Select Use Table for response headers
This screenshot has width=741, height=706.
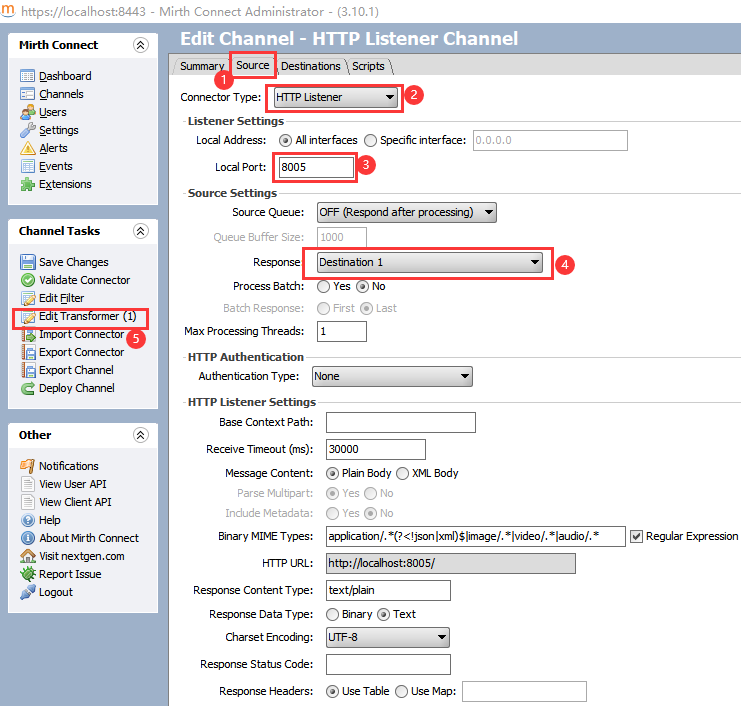tap(332, 691)
